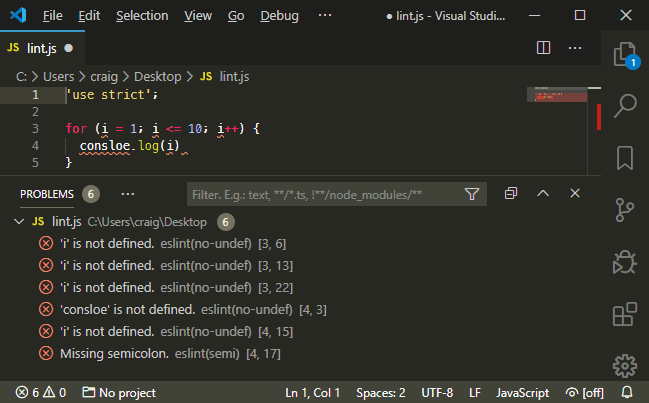
Task: Switch to the PROBLEMS tab
Action: (x=47, y=193)
